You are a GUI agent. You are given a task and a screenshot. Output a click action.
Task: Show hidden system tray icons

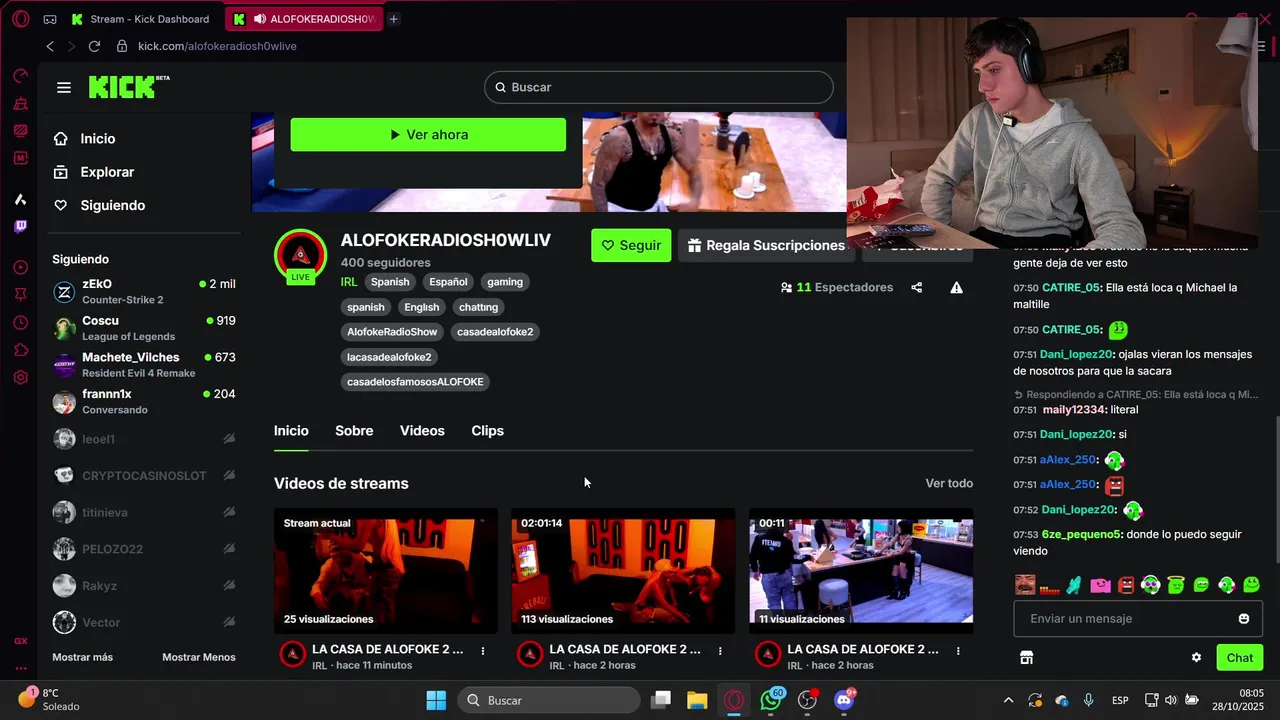(x=1008, y=701)
